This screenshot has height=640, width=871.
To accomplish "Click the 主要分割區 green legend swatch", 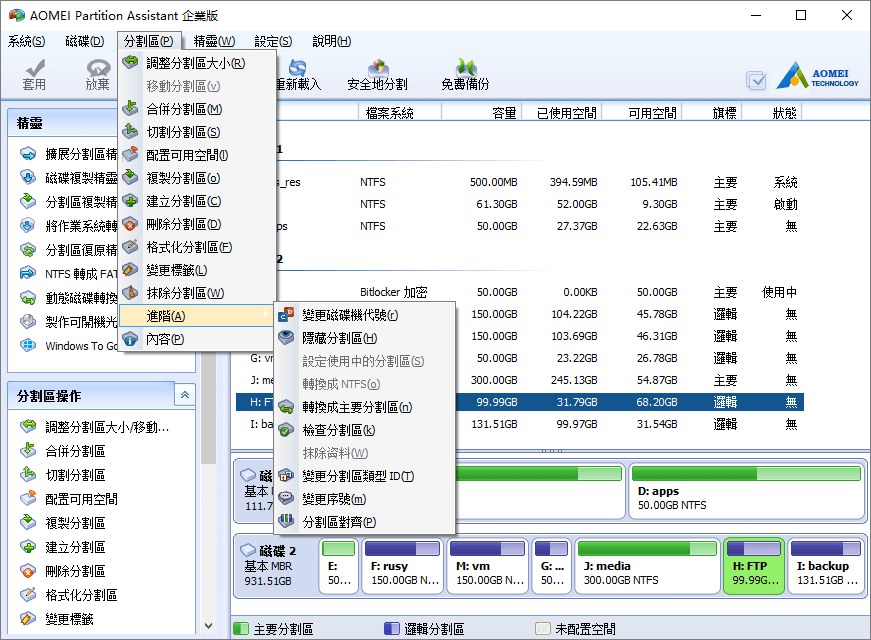I will 241,628.
